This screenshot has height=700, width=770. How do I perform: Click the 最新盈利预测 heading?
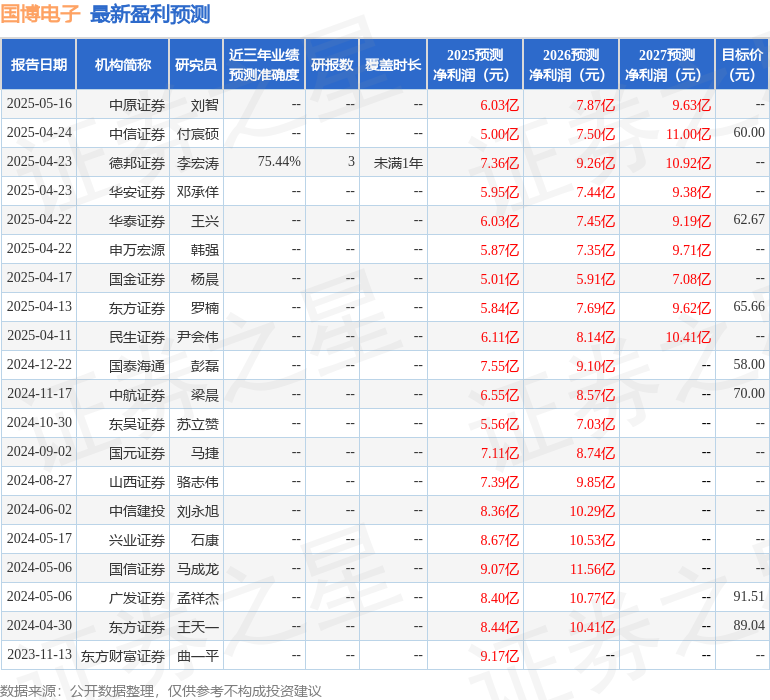150,14
